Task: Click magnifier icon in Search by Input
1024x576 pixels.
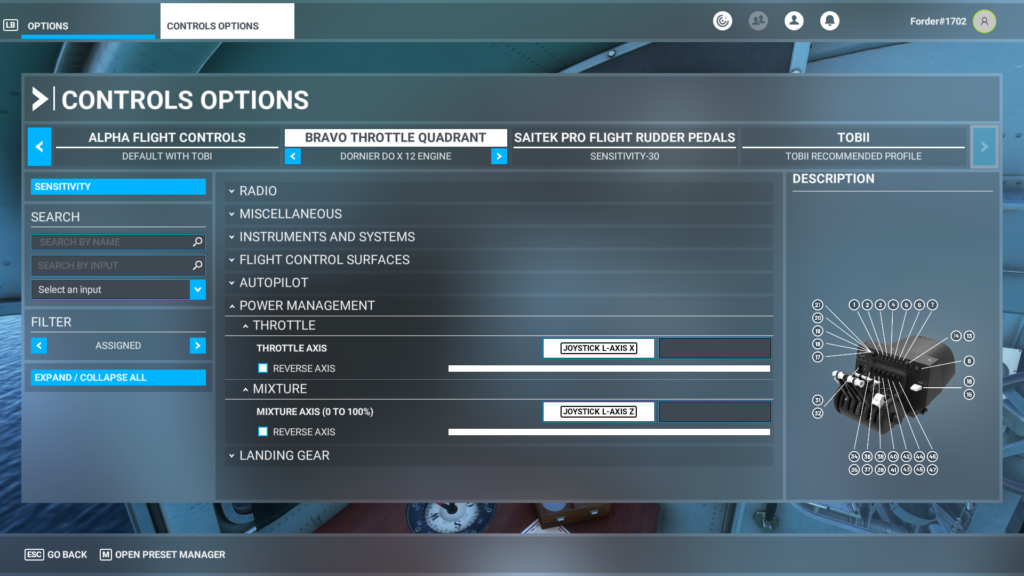Action: tap(197, 265)
